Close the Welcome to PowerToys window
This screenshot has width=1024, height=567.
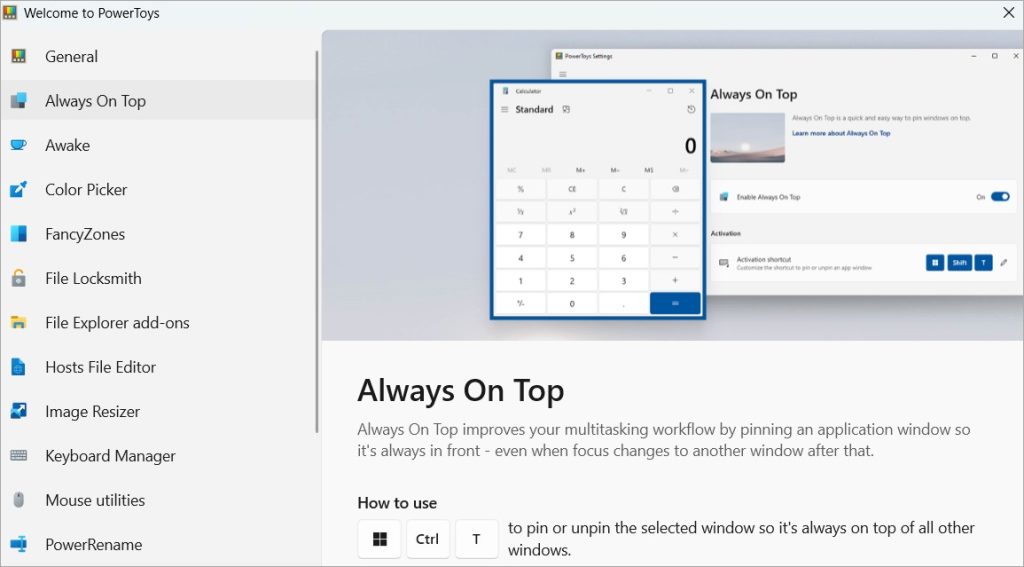tap(1008, 12)
